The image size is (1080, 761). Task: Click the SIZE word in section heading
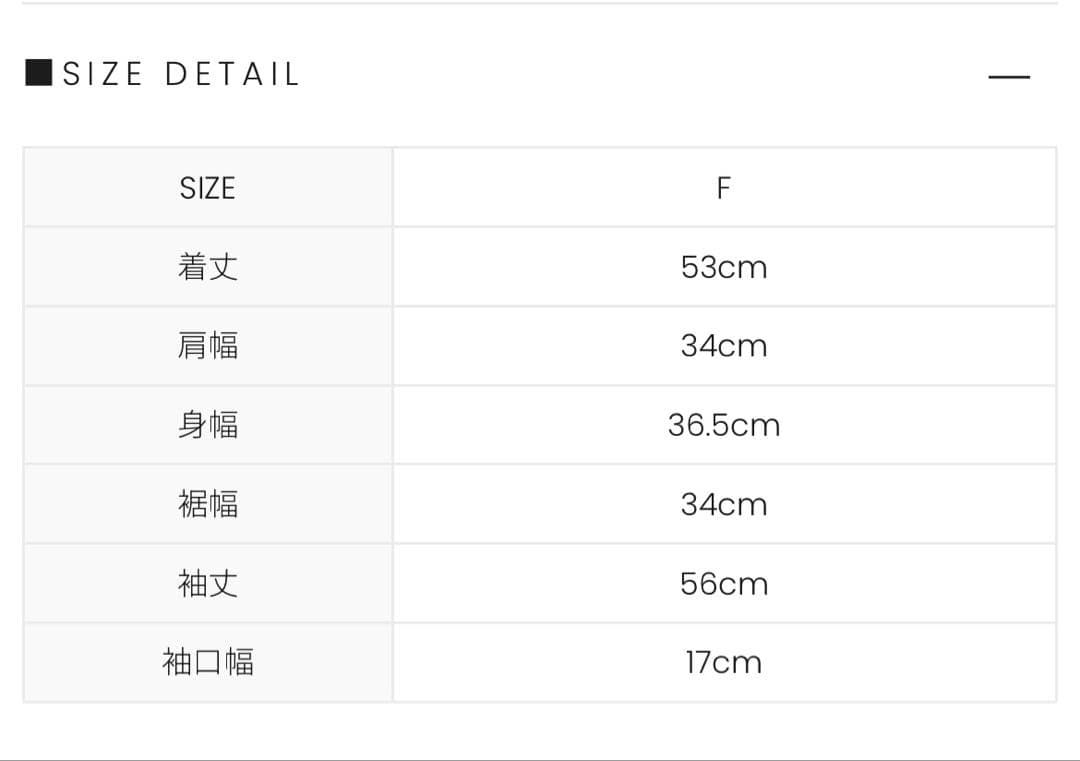tap(103, 74)
